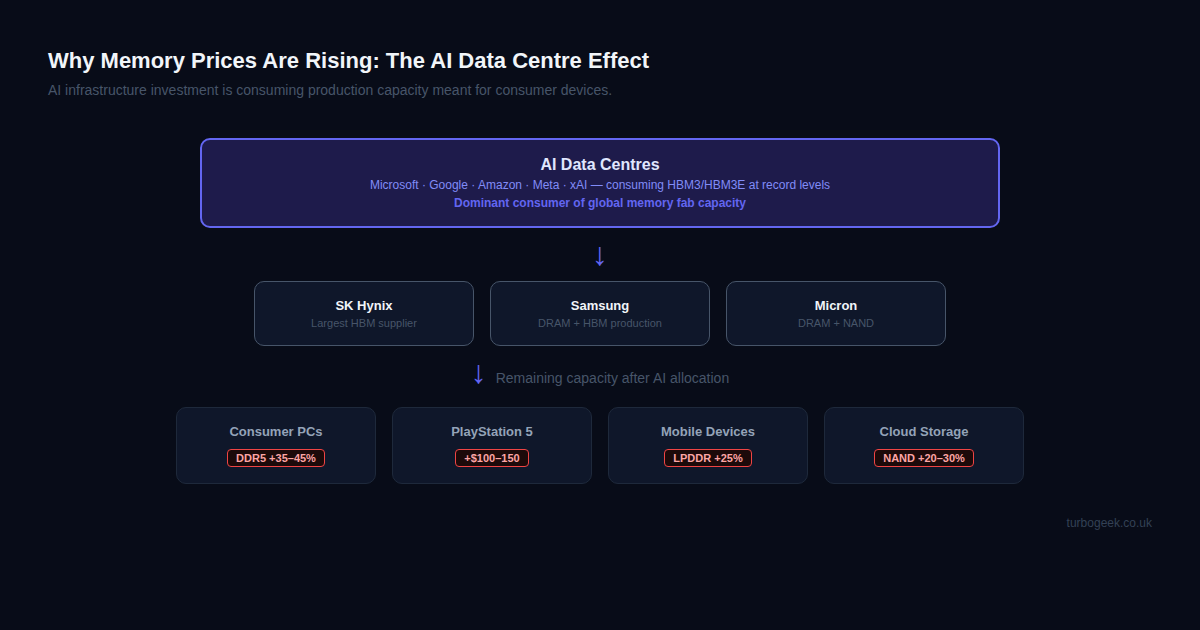
Task: Click the NAND +20–30% price badge
Action: (x=924, y=458)
